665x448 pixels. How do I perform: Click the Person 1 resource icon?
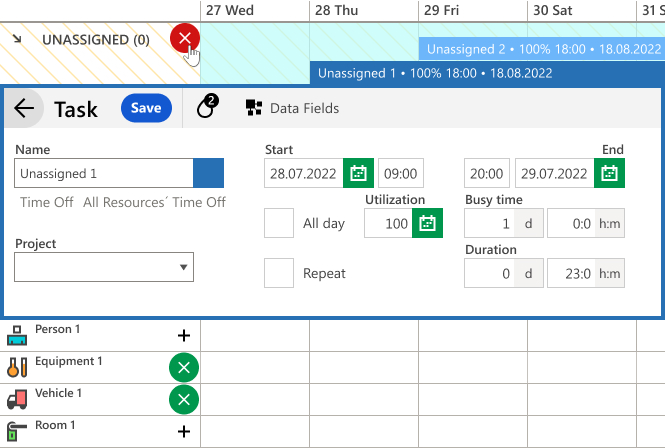pos(17,335)
